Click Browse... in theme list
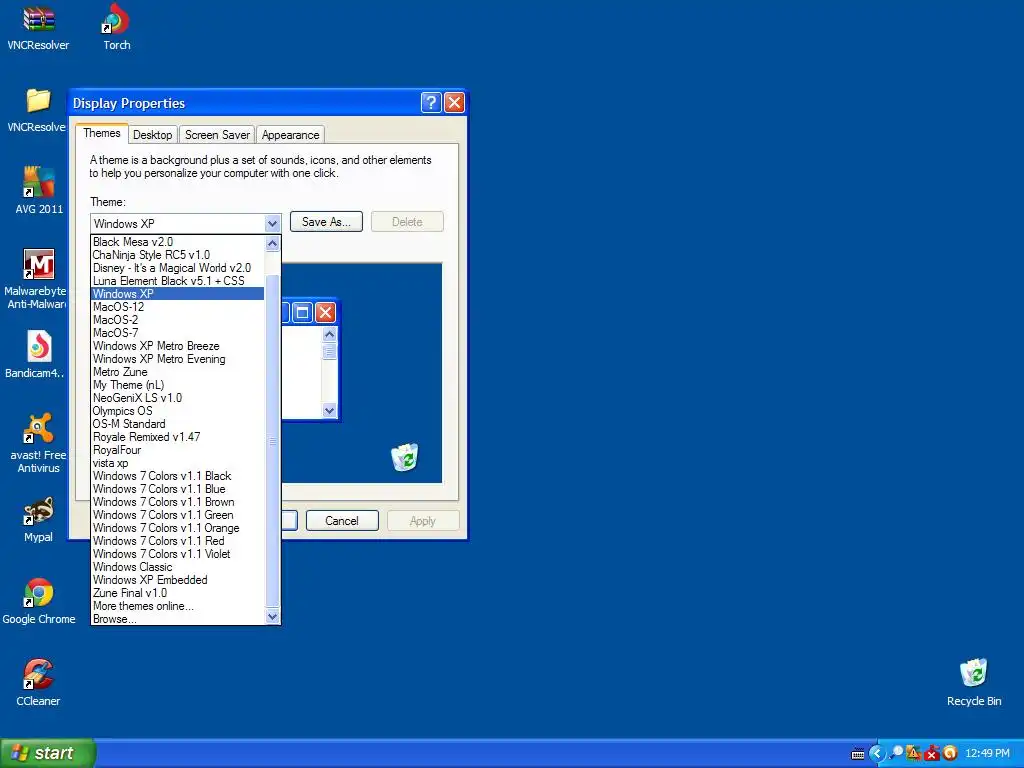 pyautogui.click(x=178, y=619)
